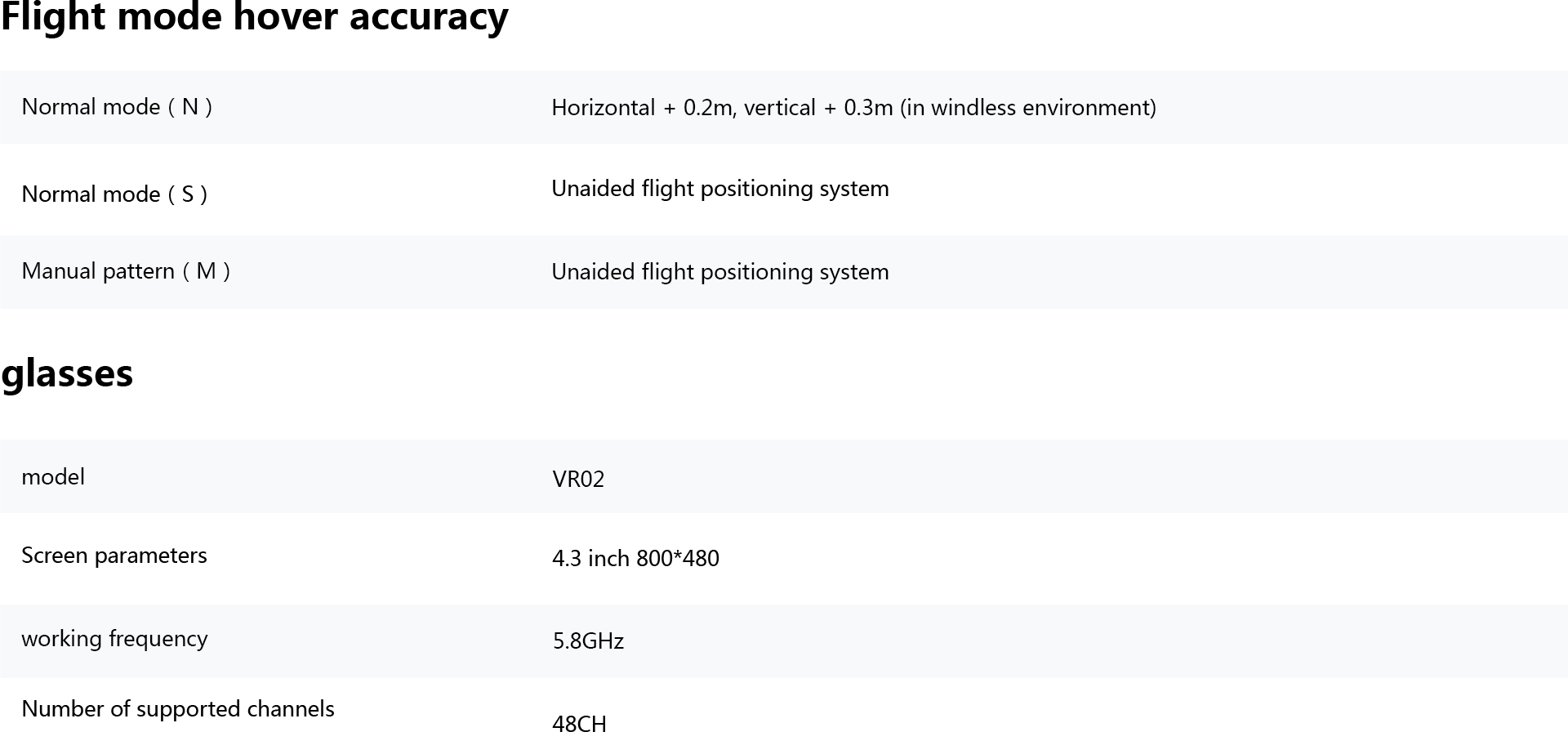Select the Screen parameters label
Screen dimensions: 1568x732
coord(114,556)
